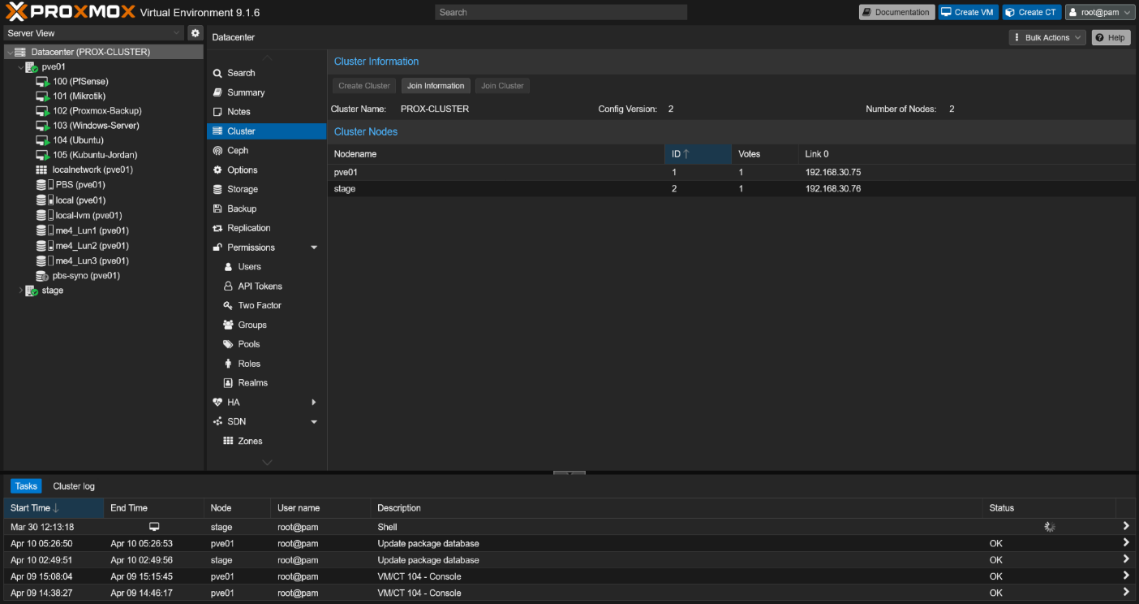
Task: Select VM 105 (Kubuntu-Jordan)
Action: (x=94, y=154)
